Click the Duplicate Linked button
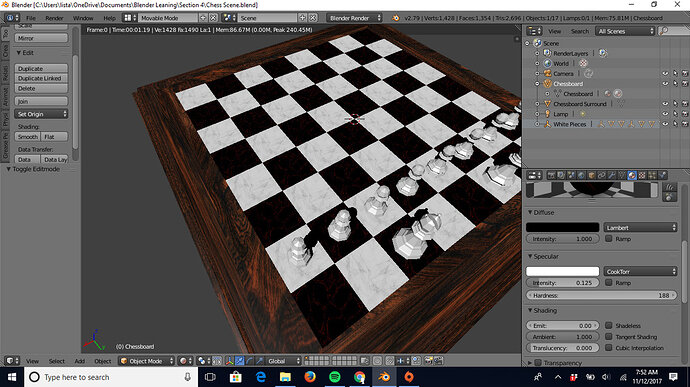Image resolution: width=690 pixels, height=387 pixels. [41, 78]
